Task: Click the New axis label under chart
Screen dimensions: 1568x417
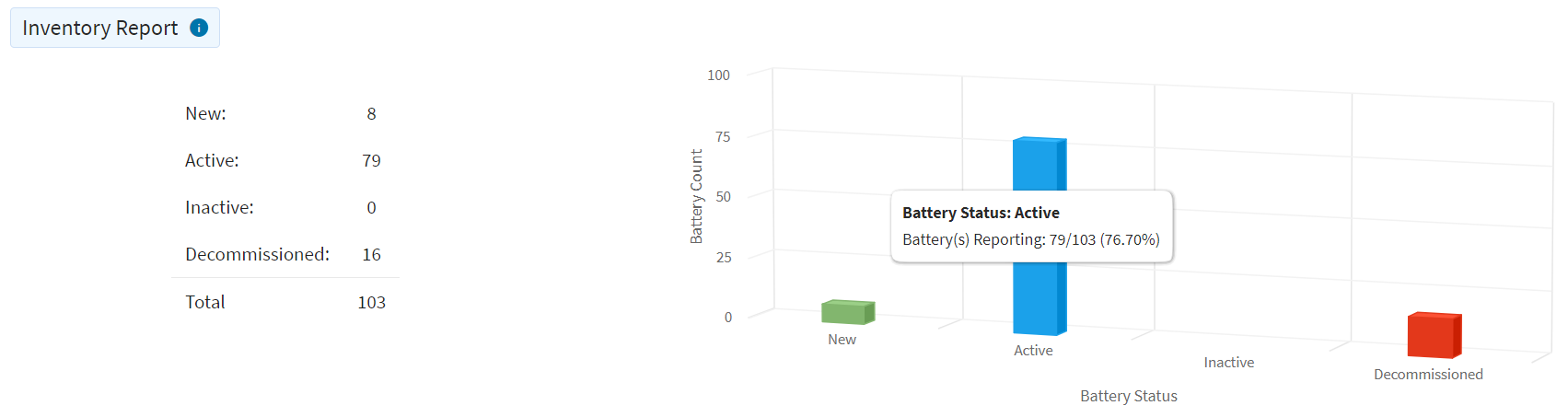Action: (x=842, y=340)
